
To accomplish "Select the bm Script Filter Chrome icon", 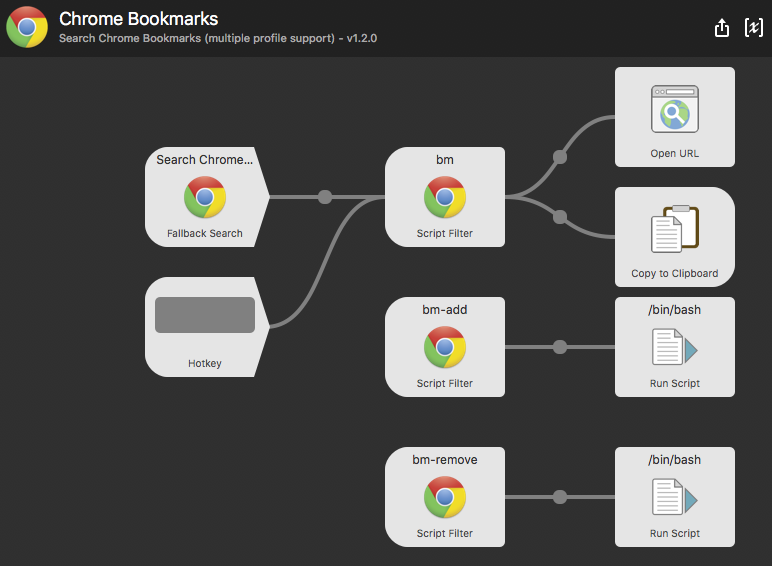I will 445,198.
